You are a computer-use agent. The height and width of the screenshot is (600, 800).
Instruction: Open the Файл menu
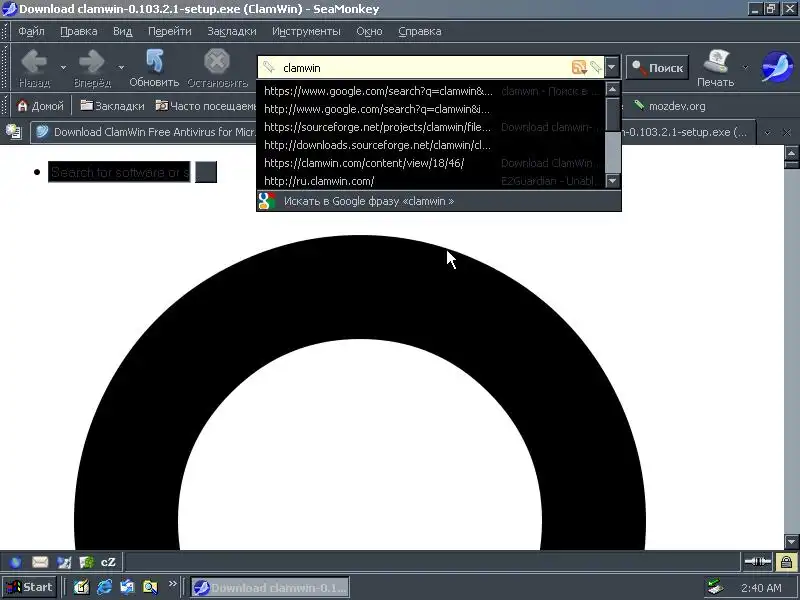(x=31, y=31)
